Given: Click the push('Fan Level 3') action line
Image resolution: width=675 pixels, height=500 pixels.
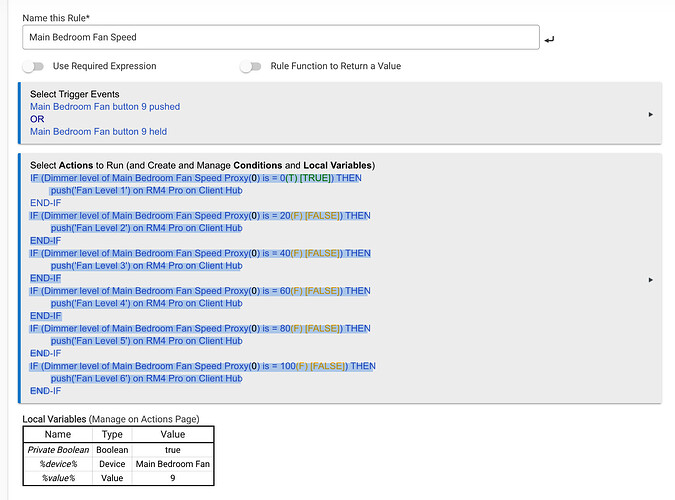Looking at the screenshot, I should (x=146, y=266).
